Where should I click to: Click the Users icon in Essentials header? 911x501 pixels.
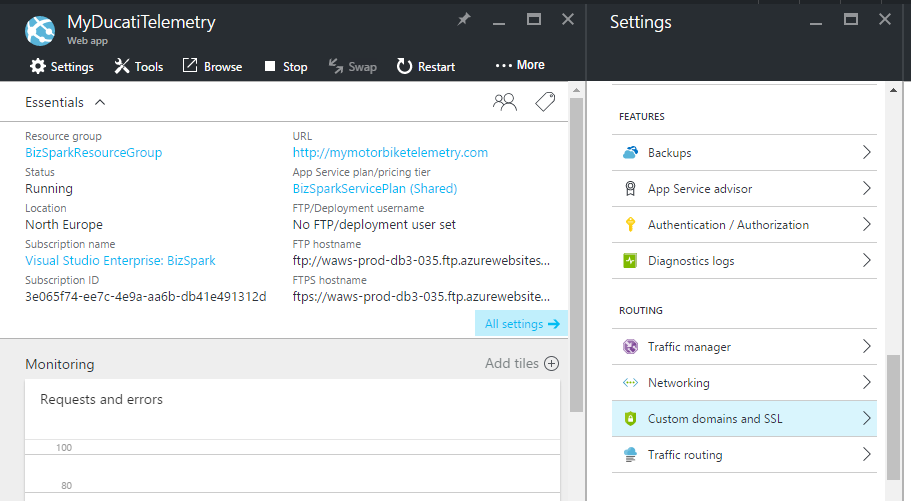pos(505,101)
